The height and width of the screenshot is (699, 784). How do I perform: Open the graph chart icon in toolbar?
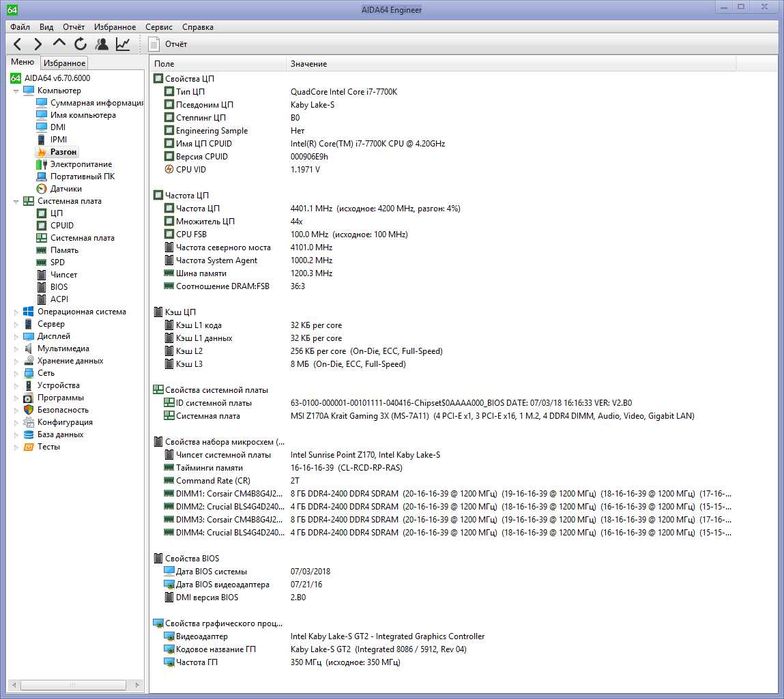pos(123,44)
